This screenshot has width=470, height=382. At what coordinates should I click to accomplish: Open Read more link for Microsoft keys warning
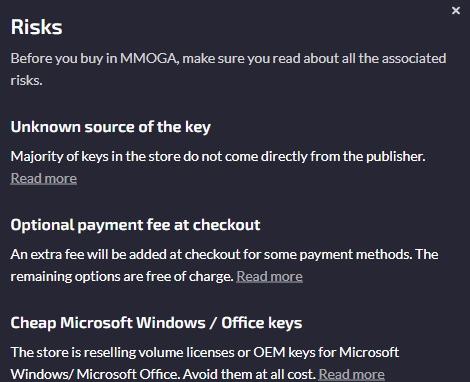pyautogui.click(x=351, y=374)
